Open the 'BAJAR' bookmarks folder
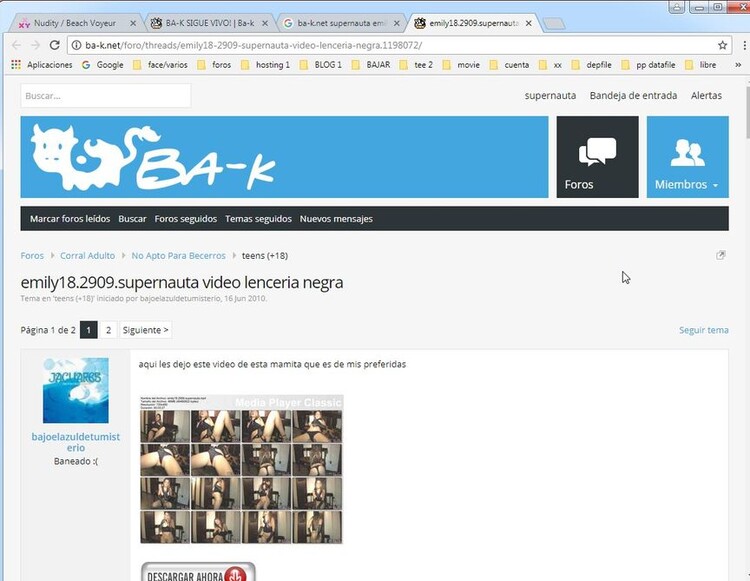The height and width of the screenshot is (581, 750). click(373, 65)
